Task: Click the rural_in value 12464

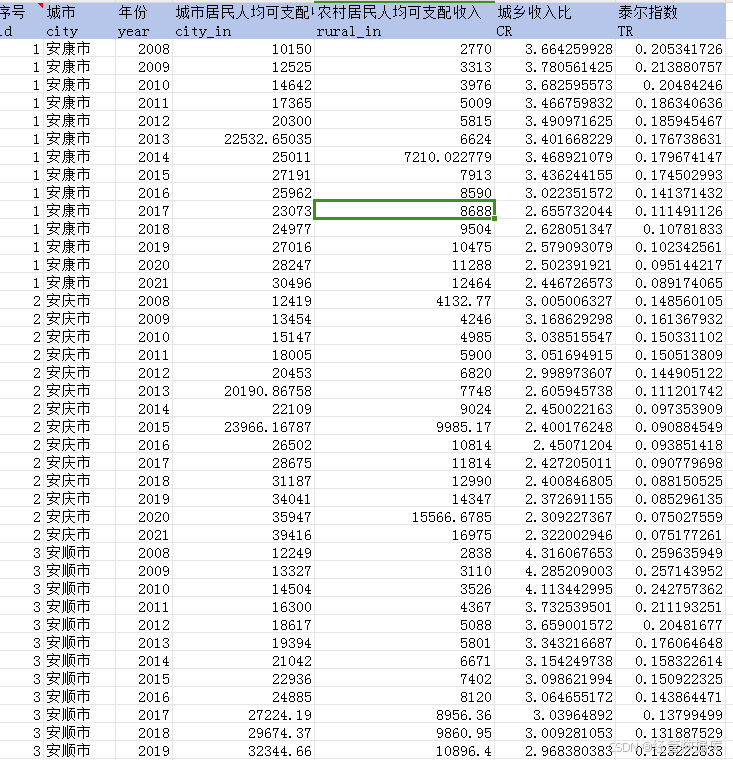Action: pyautogui.click(x=471, y=283)
